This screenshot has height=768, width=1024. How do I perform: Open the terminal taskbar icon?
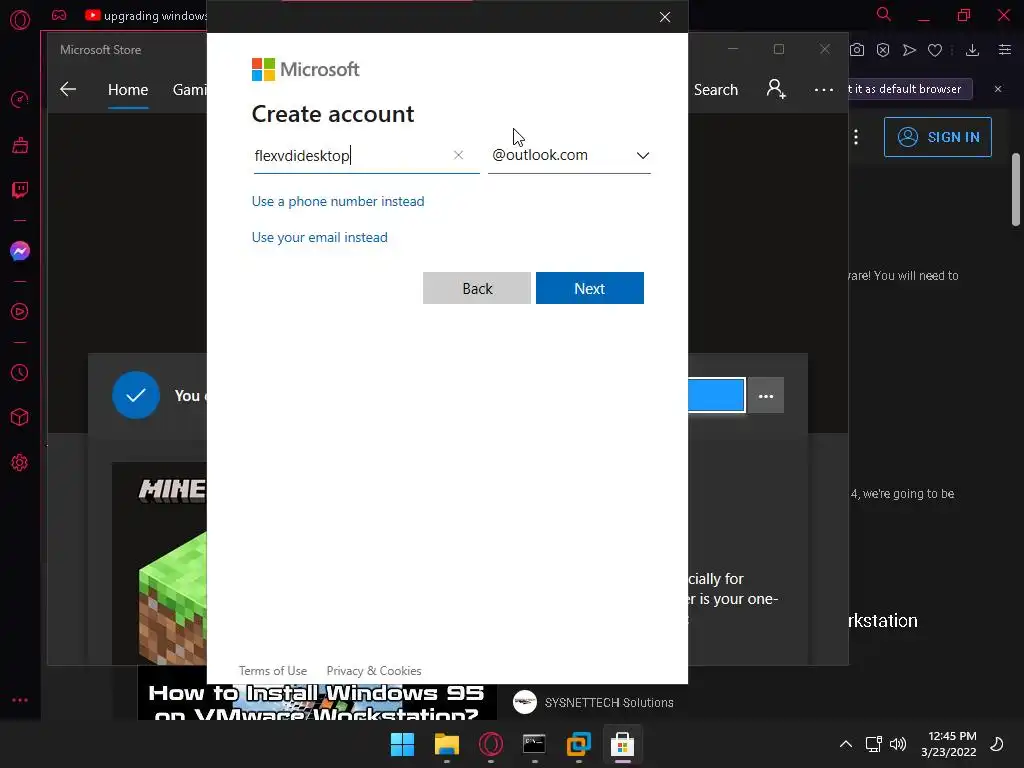point(534,744)
